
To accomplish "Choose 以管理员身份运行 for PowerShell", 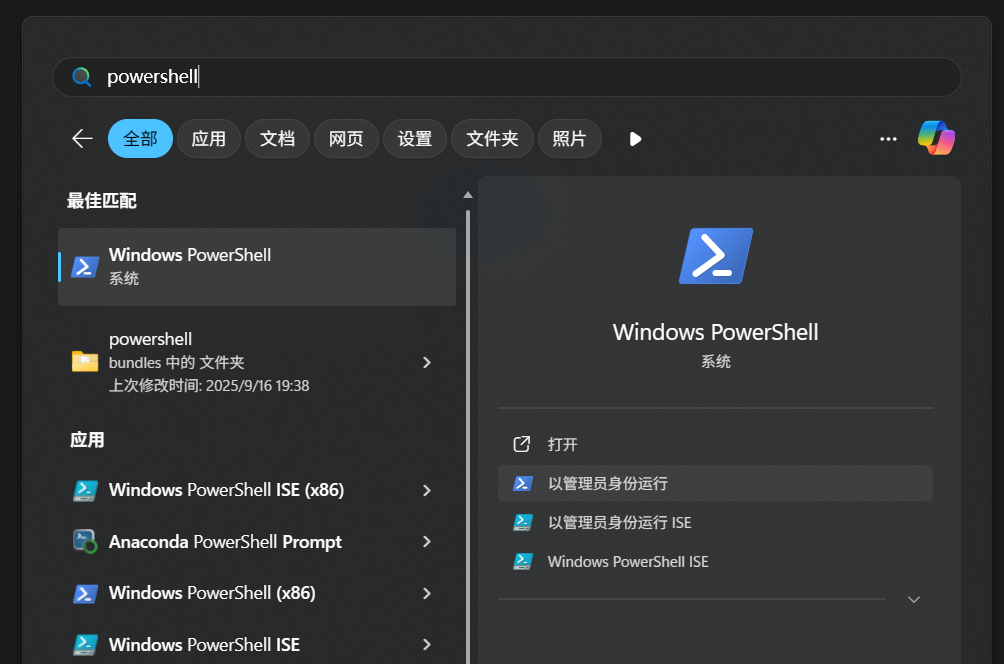I will tap(607, 483).
